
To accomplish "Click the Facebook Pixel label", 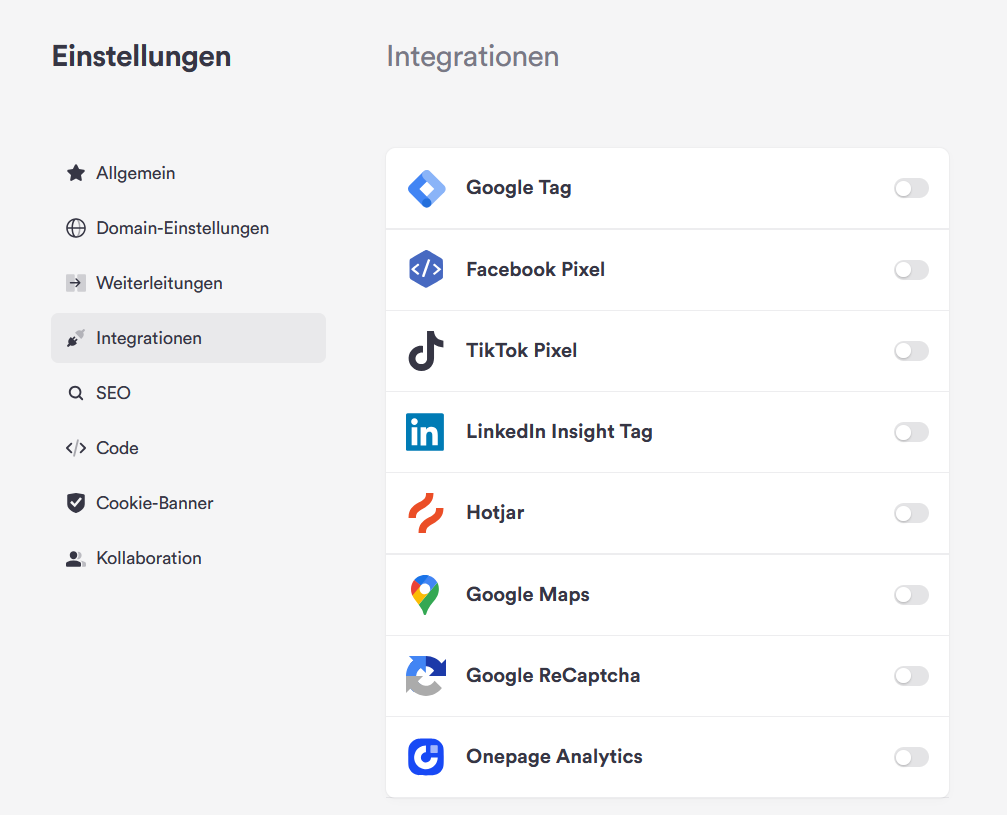I will (x=536, y=269).
